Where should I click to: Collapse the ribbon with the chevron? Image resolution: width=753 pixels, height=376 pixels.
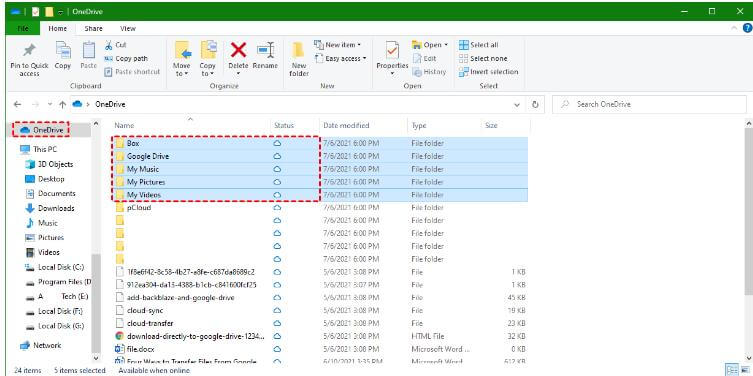coord(734,28)
